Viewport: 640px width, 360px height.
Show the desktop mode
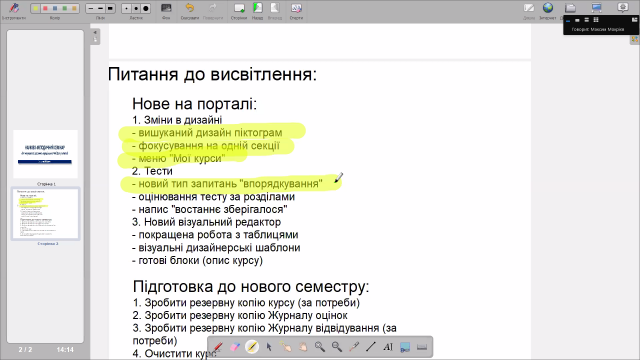[x=596, y=8]
